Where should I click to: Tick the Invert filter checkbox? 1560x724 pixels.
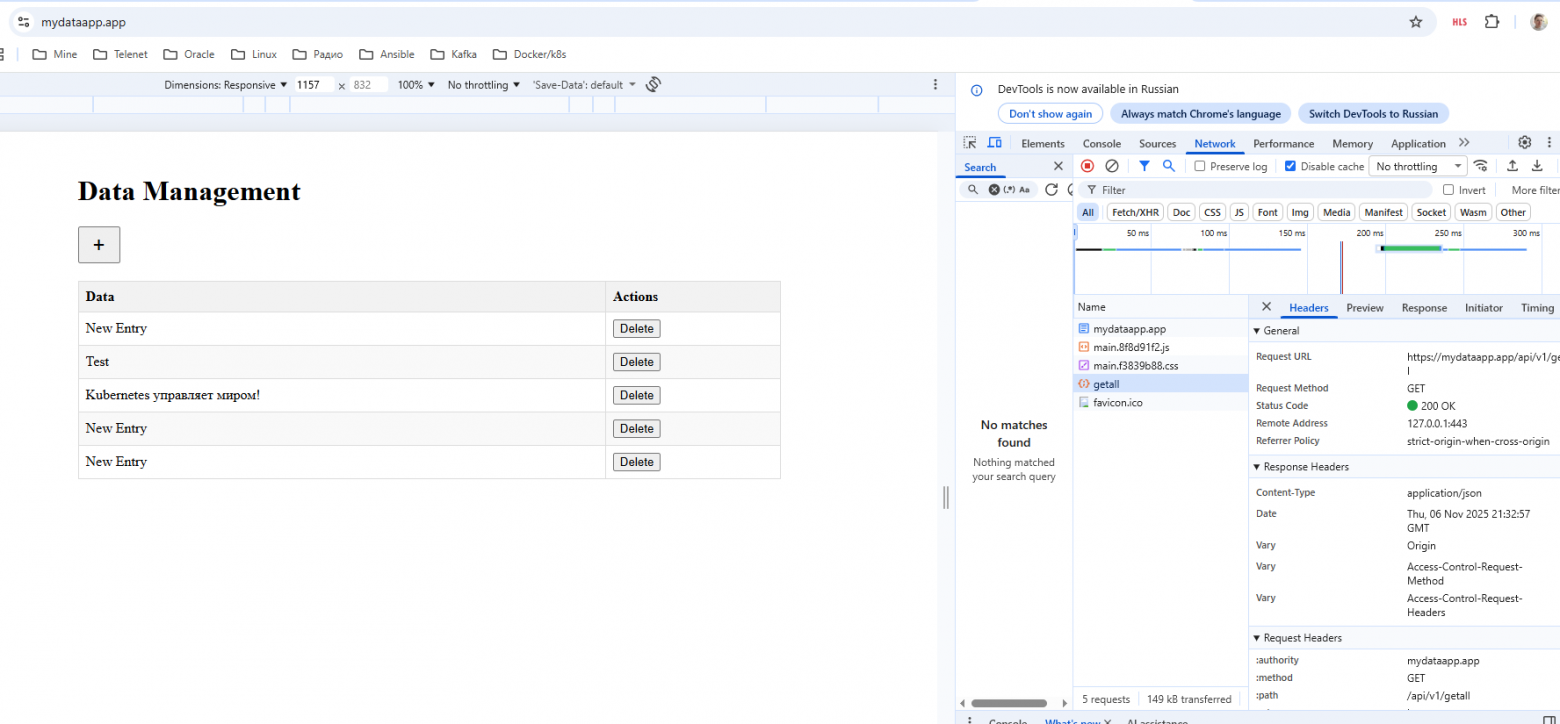[x=1448, y=190]
